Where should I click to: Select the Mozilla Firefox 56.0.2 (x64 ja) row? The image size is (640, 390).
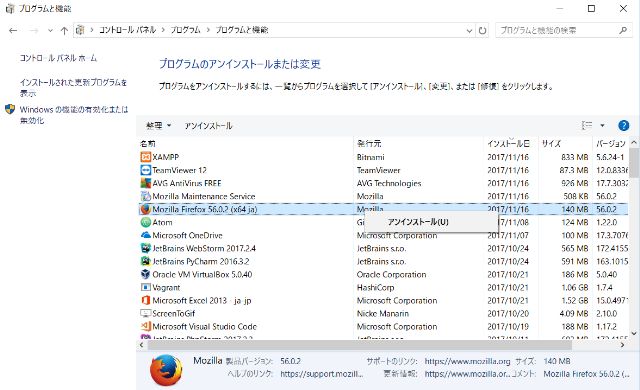(x=383, y=209)
